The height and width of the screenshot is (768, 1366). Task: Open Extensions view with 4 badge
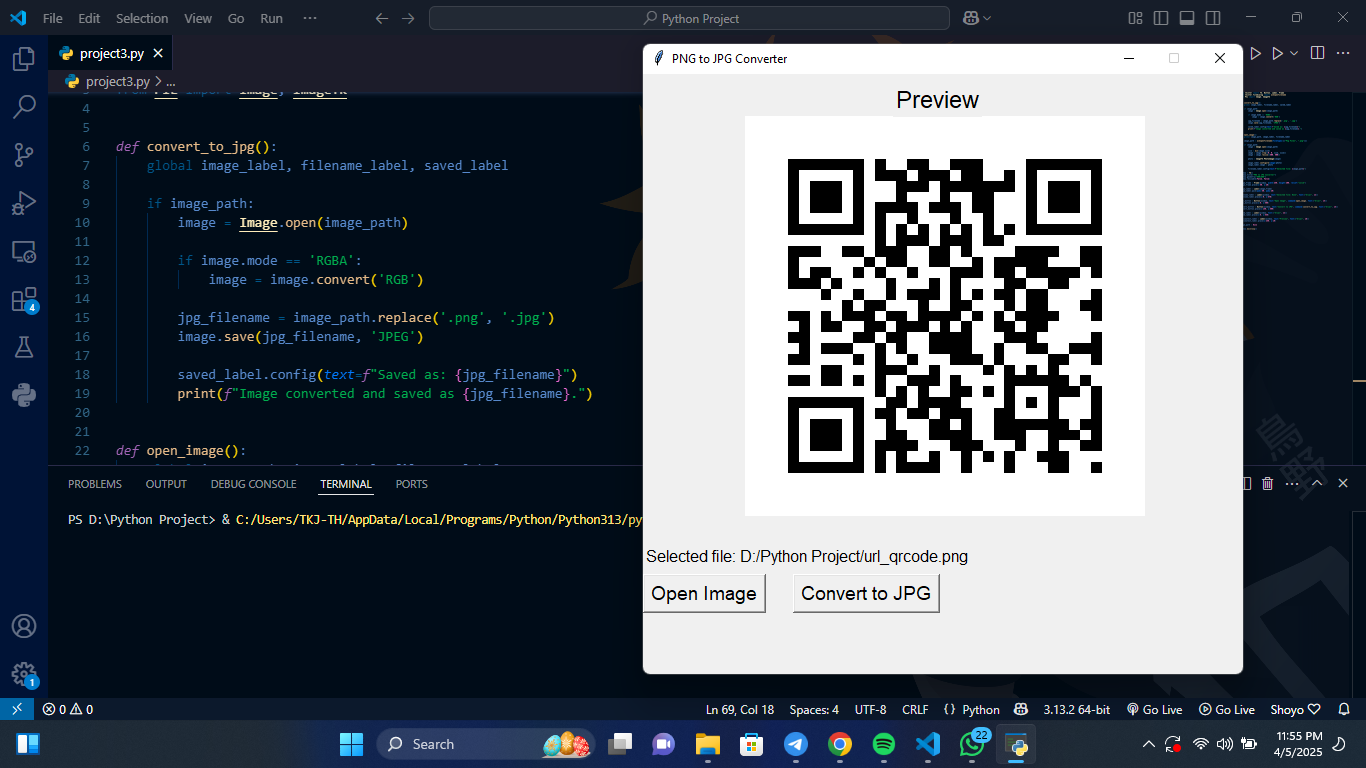click(24, 299)
